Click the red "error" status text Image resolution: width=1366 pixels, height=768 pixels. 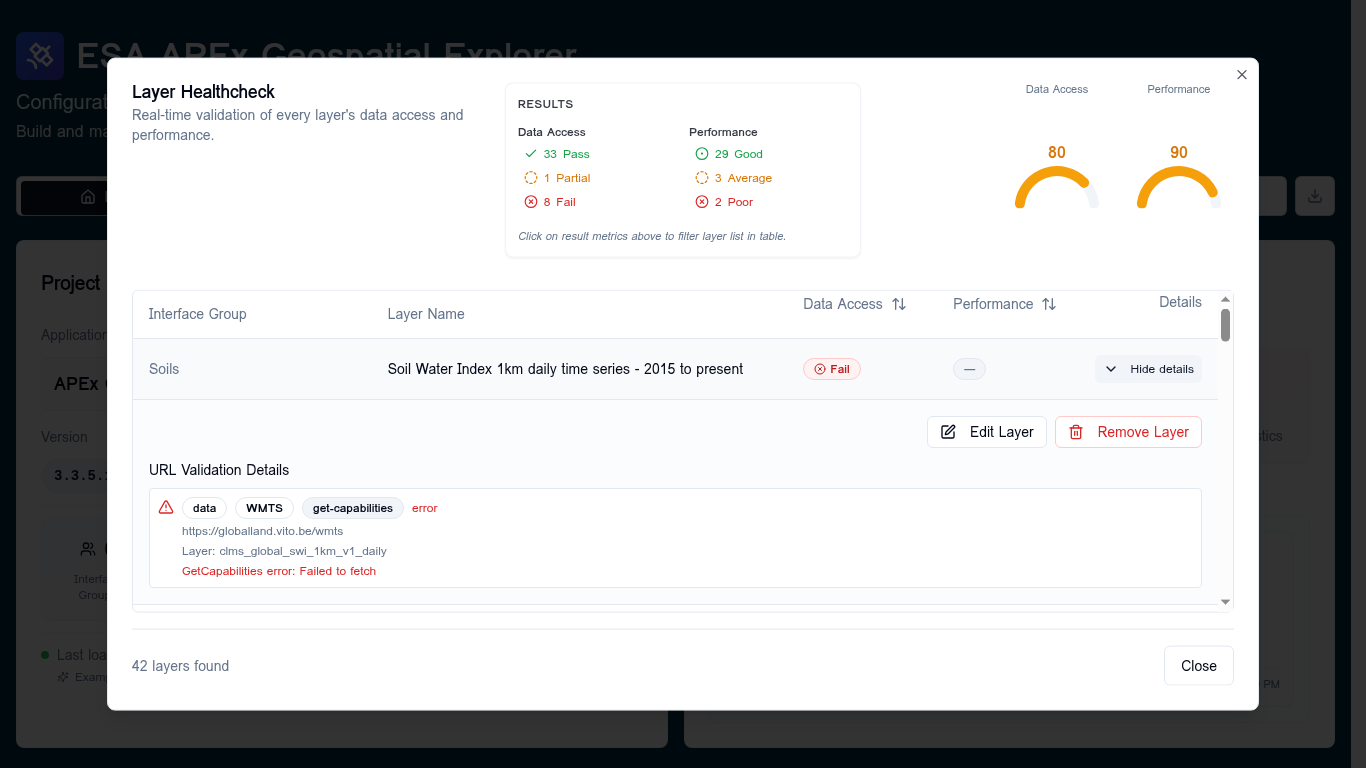pos(425,508)
